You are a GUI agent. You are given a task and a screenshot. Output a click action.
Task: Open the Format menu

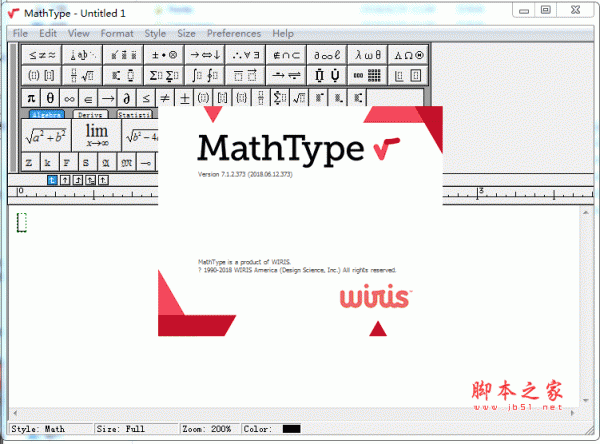117,33
